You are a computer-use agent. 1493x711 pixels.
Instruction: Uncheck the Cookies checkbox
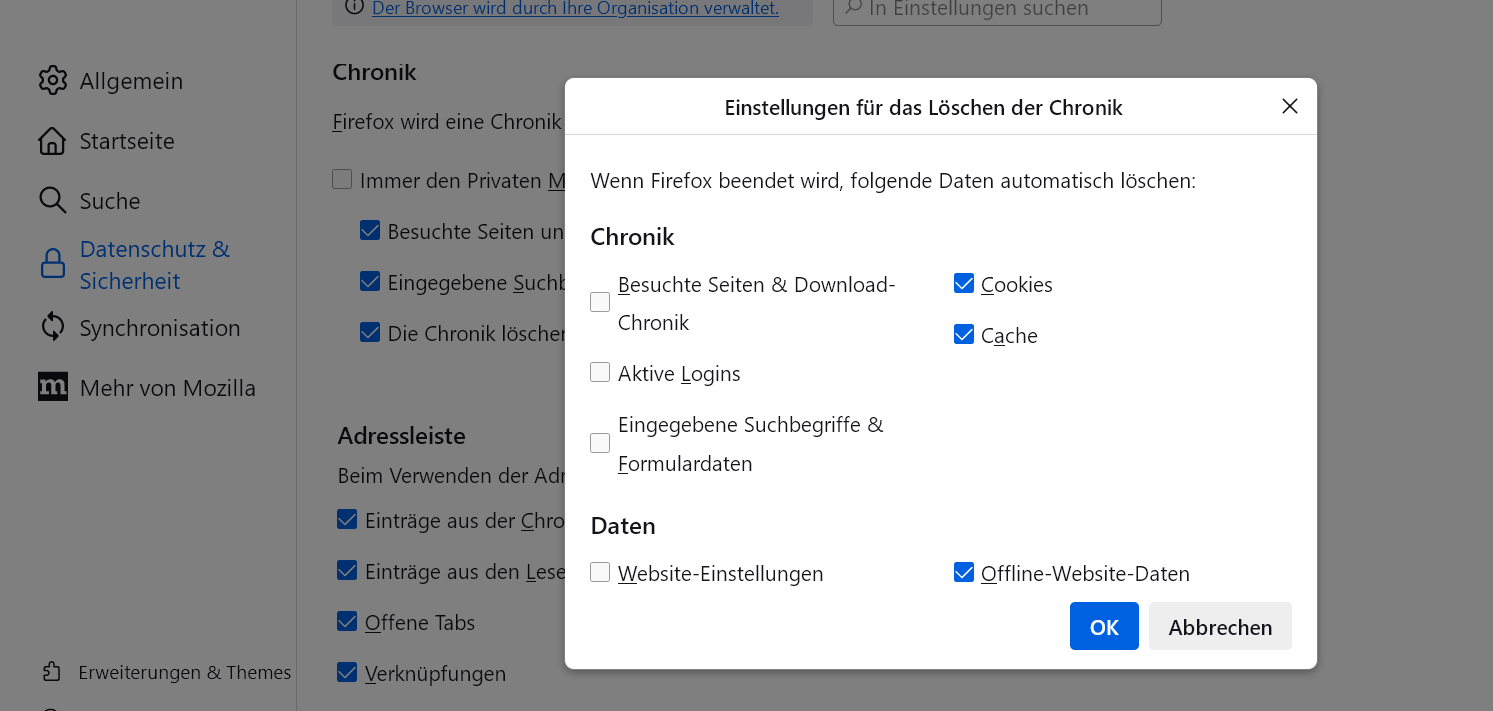964,284
